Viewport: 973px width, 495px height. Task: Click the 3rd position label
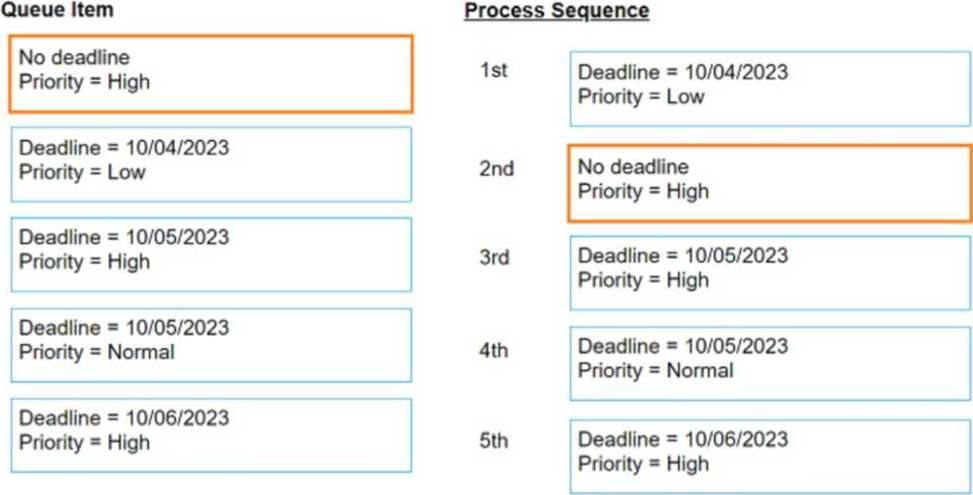tap(495, 257)
